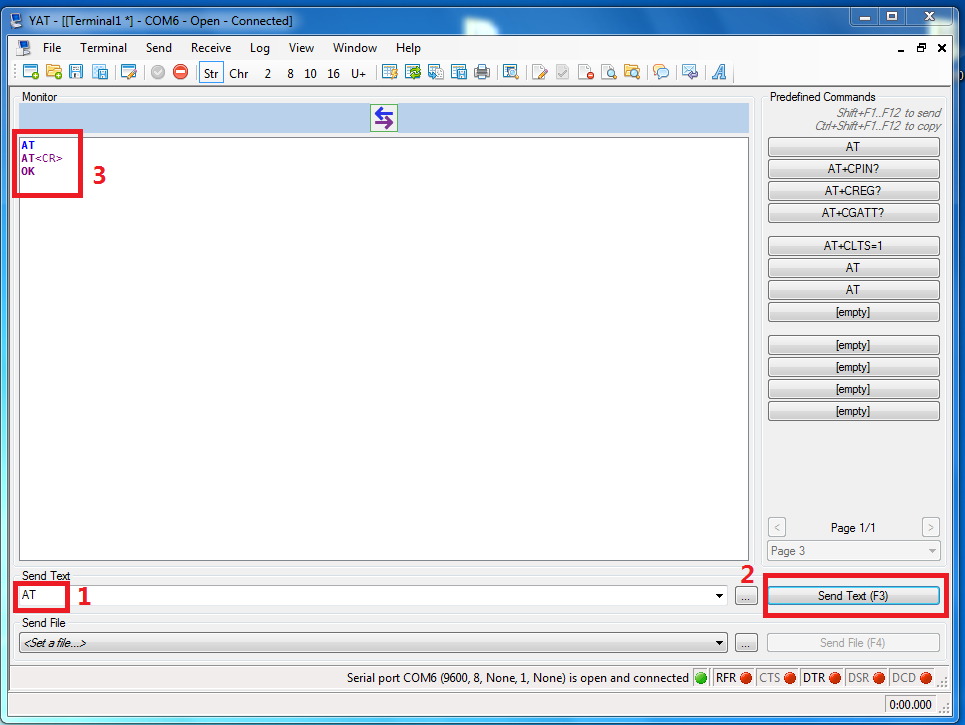Expand the Send Text history dropdown arrow
The width and height of the screenshot is (965, 725).
coord(719,596)
